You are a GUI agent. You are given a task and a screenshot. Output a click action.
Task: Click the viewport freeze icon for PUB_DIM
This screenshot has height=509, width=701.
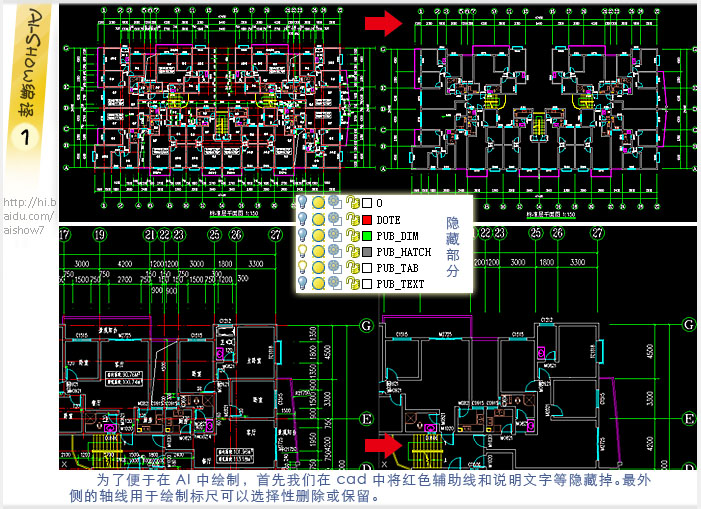[335, 235]
